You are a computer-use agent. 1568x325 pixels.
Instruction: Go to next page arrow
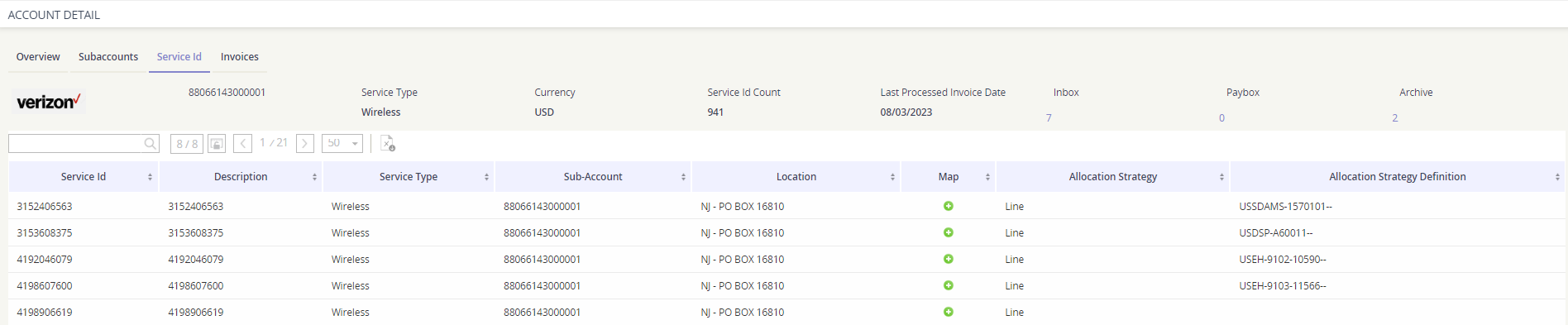305,144
